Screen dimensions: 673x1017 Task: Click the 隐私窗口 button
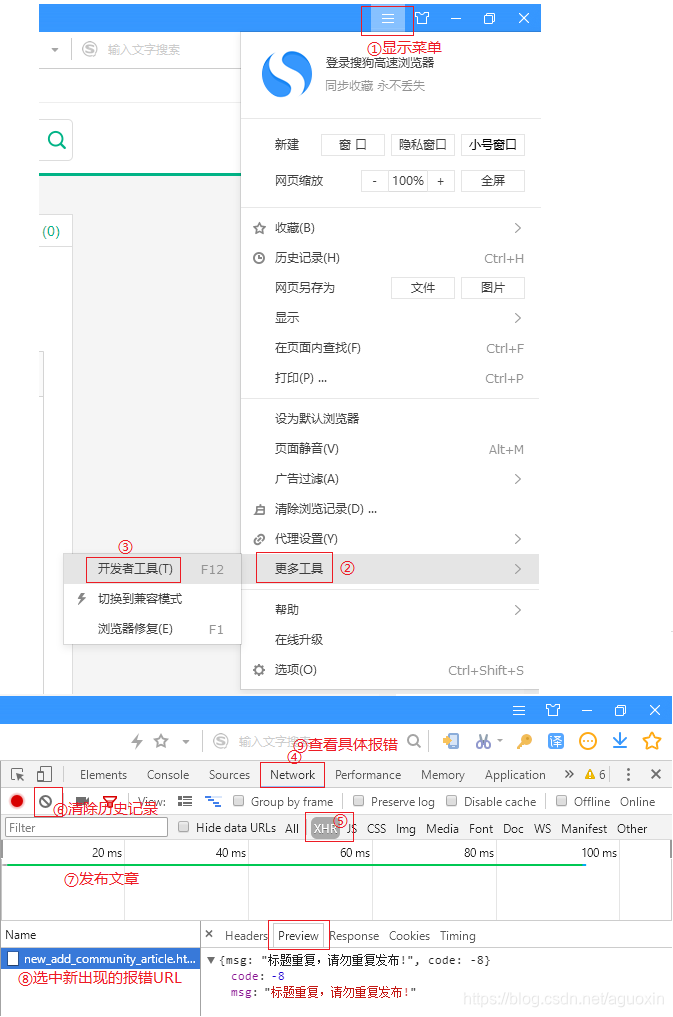(x=423, y=145)
